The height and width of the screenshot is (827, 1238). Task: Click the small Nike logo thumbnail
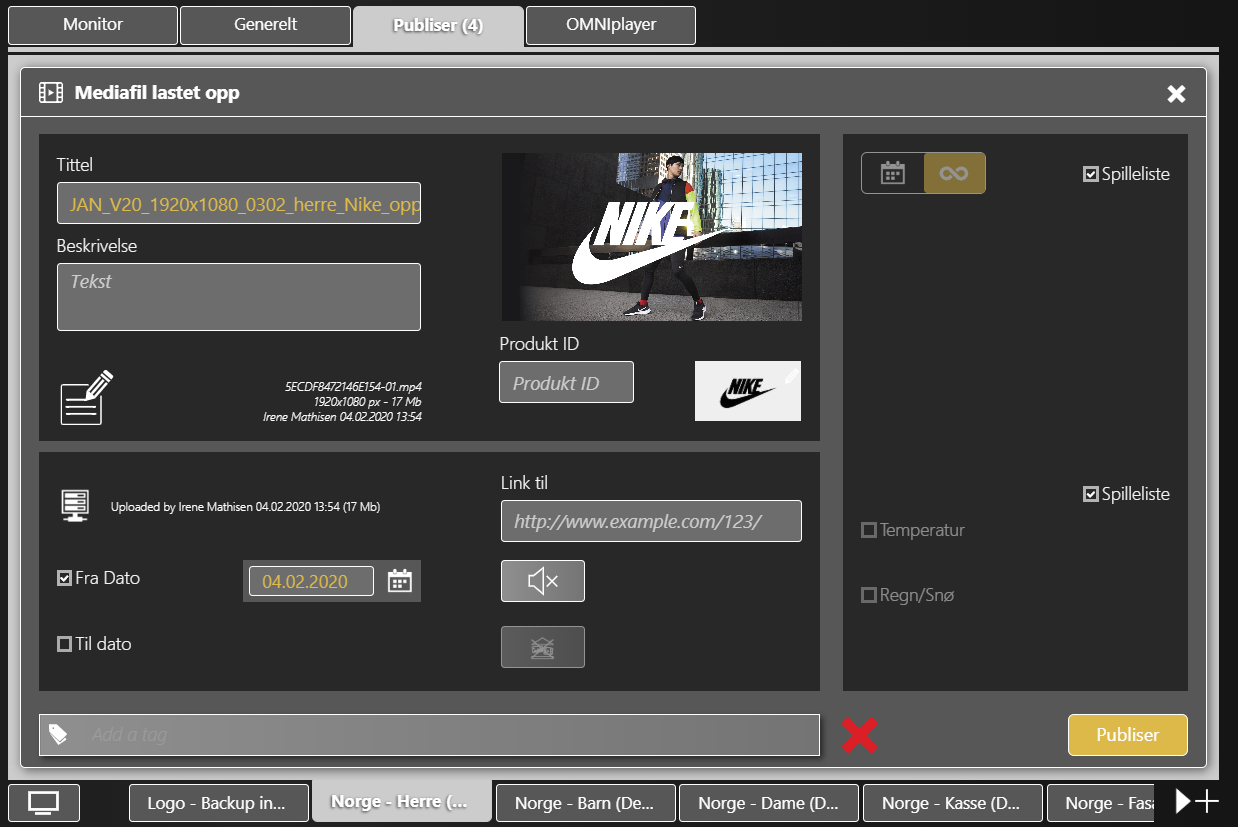click(748, 391)
